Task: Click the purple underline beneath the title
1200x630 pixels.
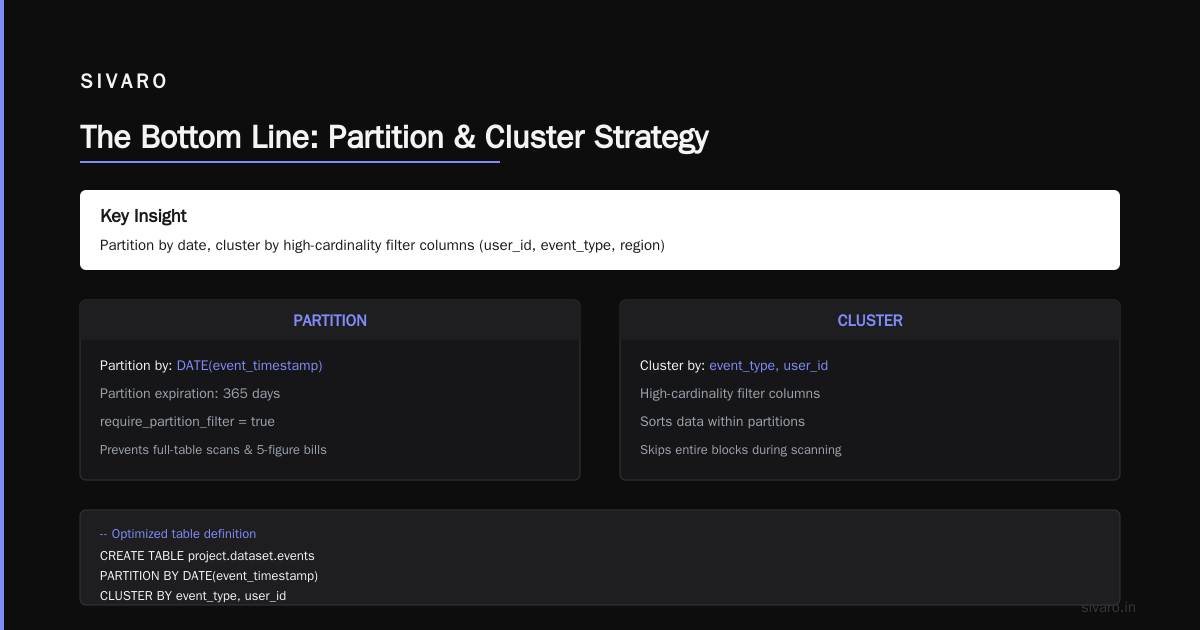Action: [x=290, y=161]
